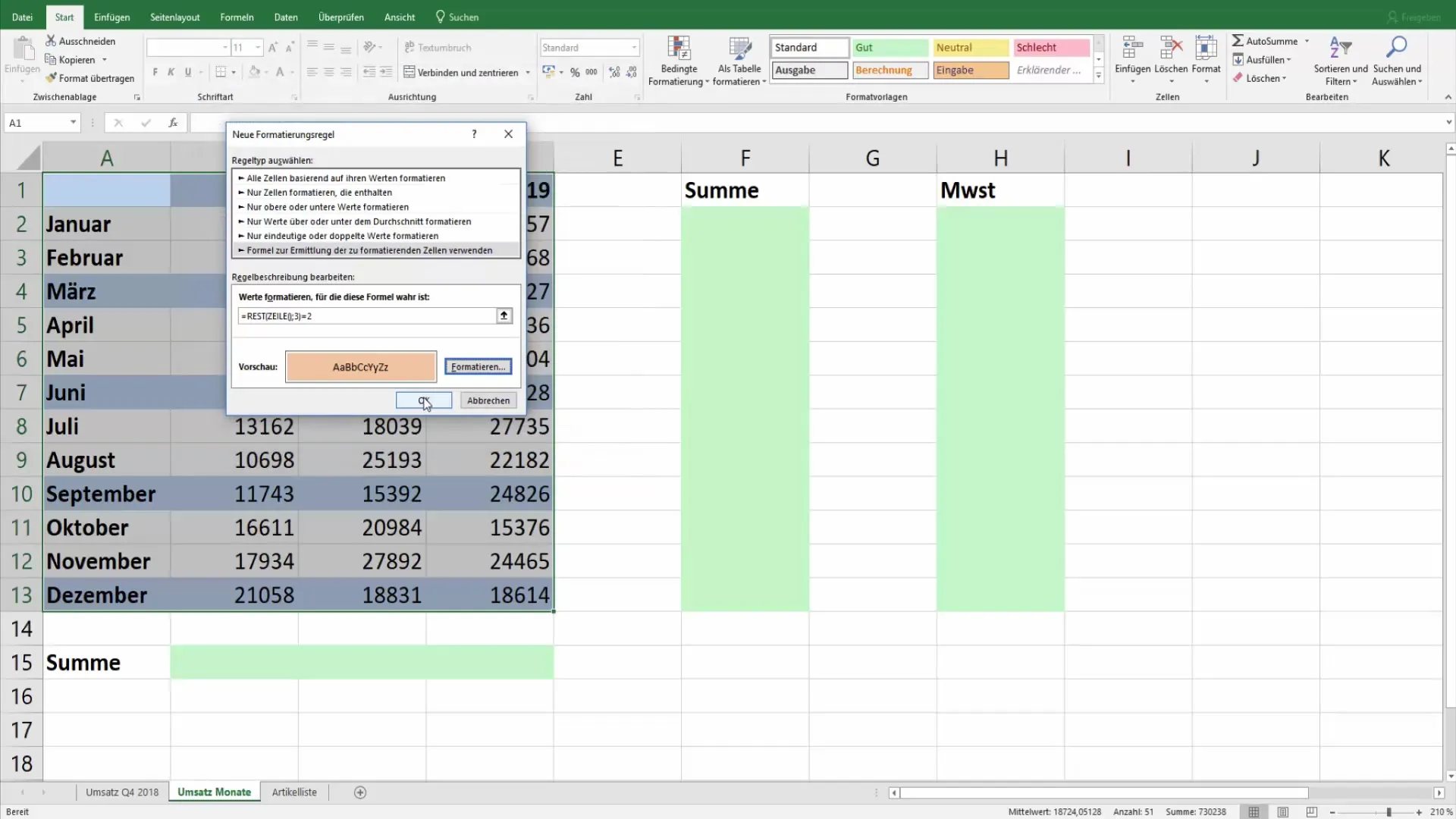The height and width of the screenshot is (819, 1456).
Task: Open the Standard number format dropdown
Action: (634, 47)
